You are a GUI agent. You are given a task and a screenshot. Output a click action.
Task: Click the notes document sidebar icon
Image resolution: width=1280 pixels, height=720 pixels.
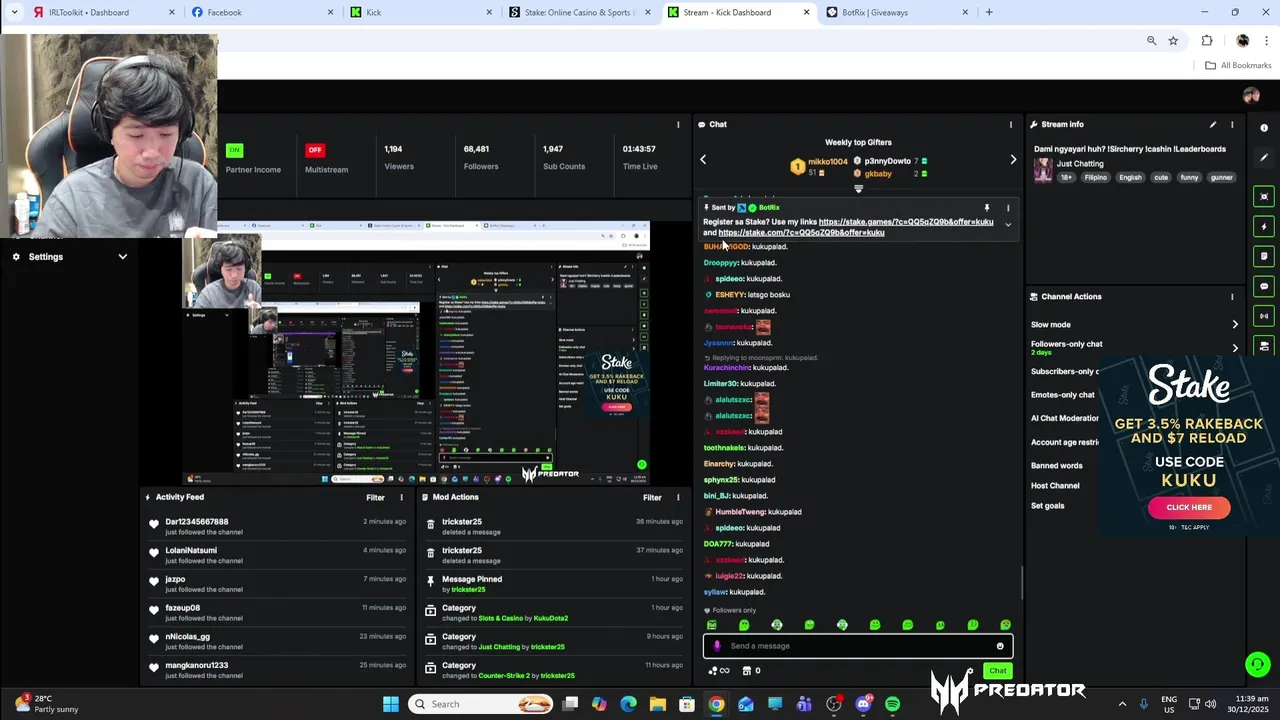[1264, 257]
